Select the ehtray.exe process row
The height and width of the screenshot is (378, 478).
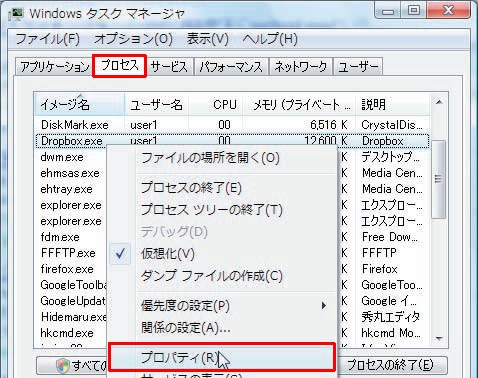tap(66, 189)
